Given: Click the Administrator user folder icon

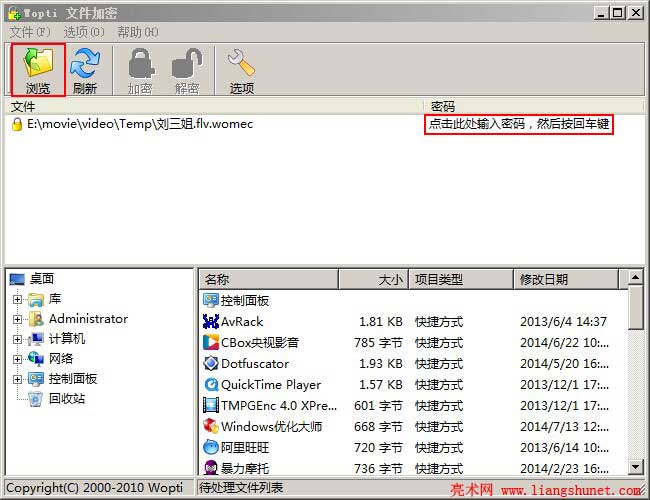Looking at the screenshot, I should coord(36,319).
